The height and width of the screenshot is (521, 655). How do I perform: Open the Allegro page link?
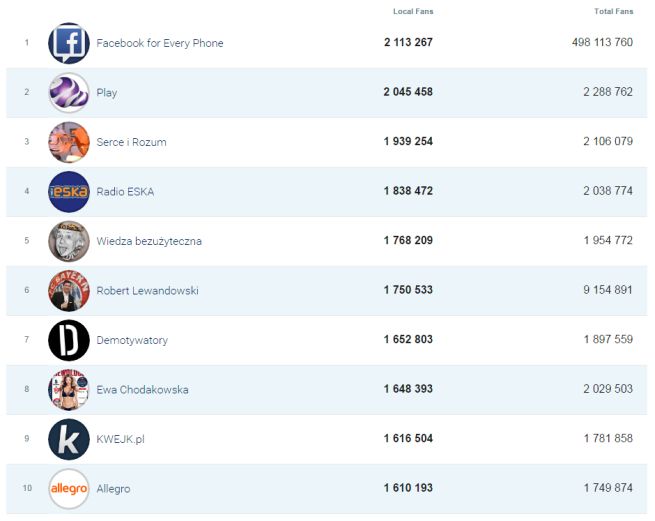113,488
